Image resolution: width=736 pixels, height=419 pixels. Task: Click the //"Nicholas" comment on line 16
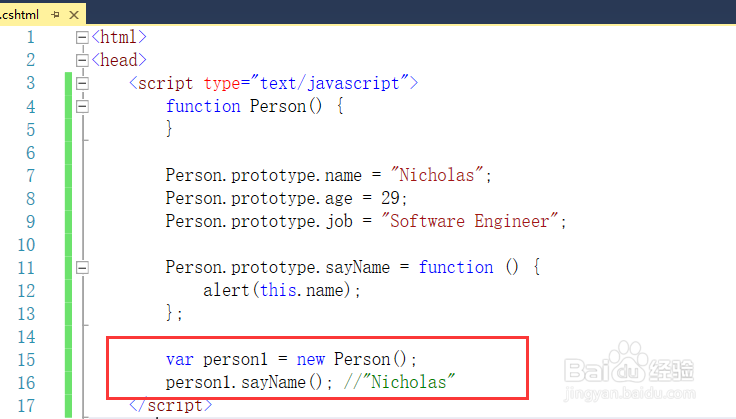coord(399,382)
